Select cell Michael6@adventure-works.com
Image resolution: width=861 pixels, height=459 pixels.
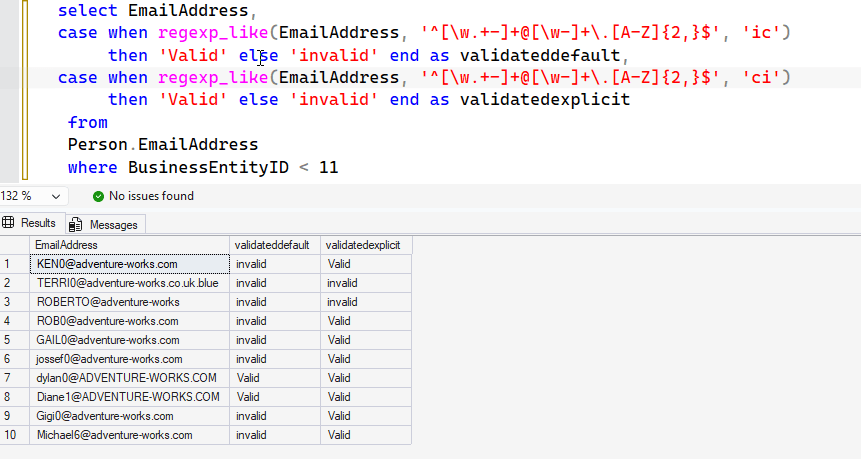(x=130, y=435)
